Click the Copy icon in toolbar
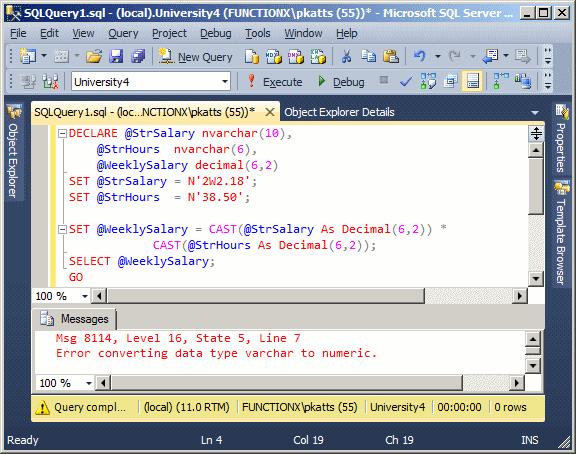The width and height of the screenshot is (576, 454). point(368,57)
